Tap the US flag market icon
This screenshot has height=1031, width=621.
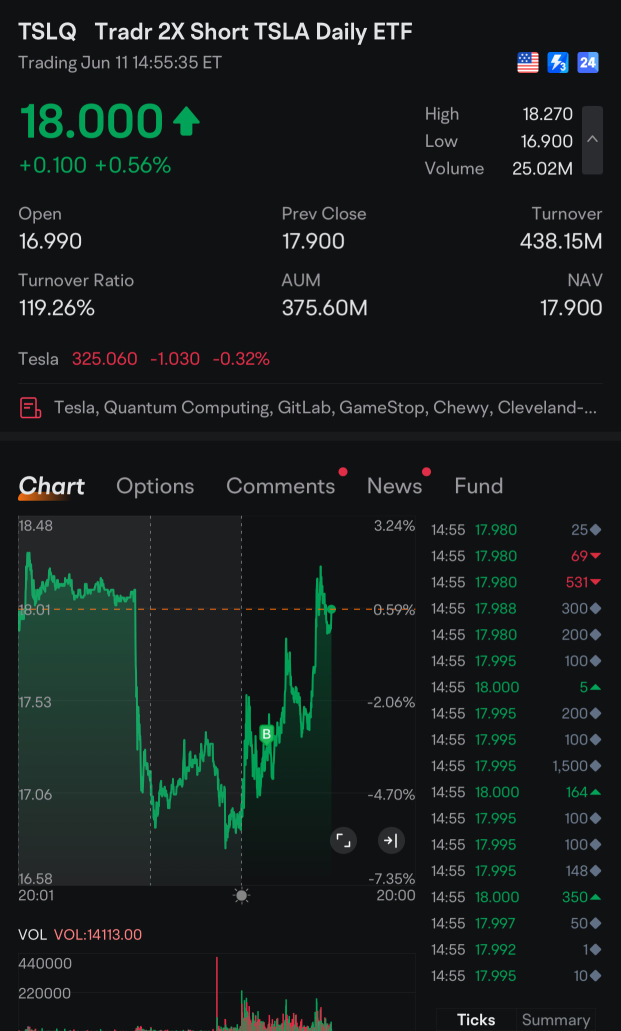click(x=528, y=63)
